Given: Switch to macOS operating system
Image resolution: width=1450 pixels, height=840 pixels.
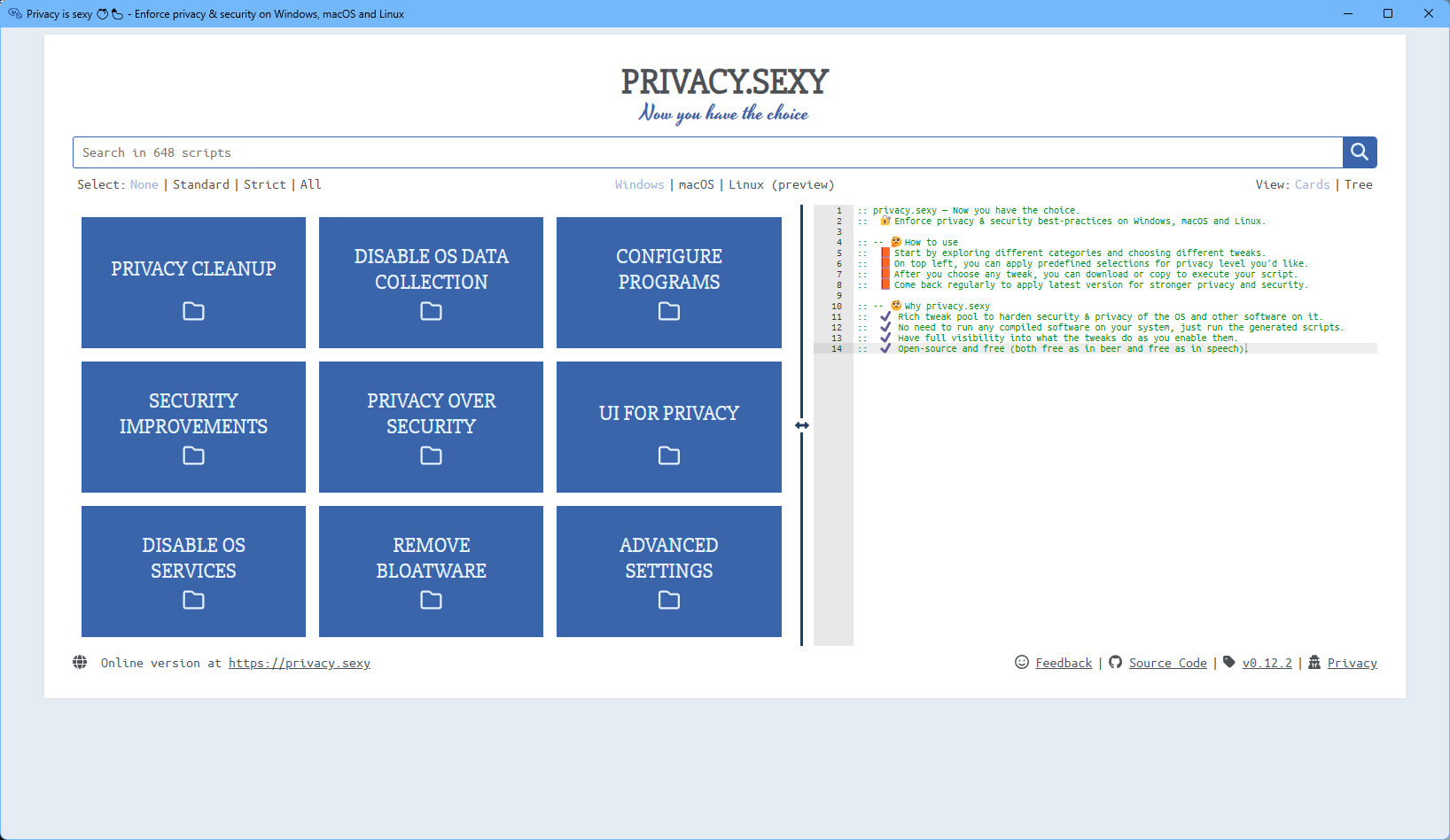Looking at the screenshot, I should pyautogui.click(x=697, y=184).
